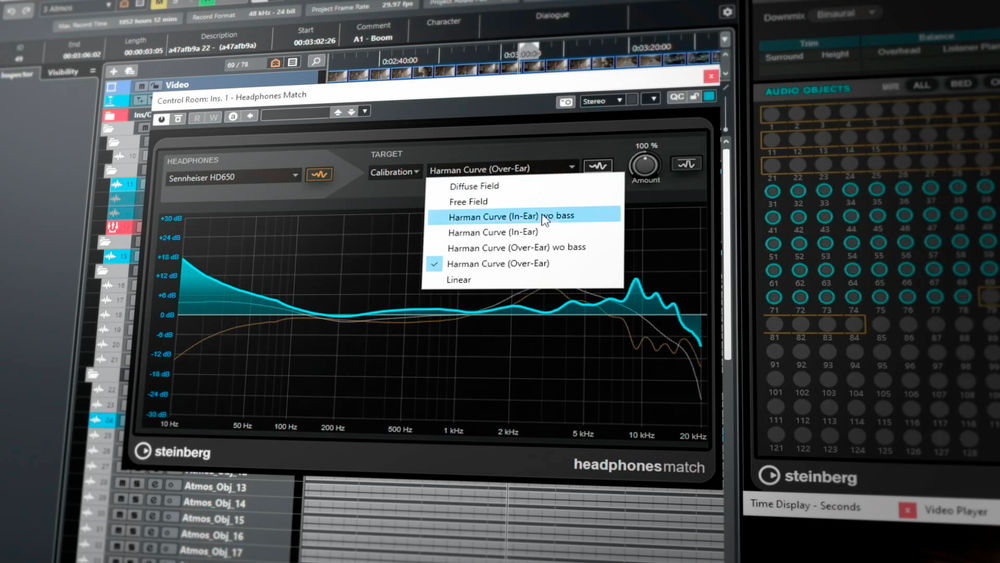Toggle the Read automation R button
The height and width of the screenshot is (563, 1000).
197,117
